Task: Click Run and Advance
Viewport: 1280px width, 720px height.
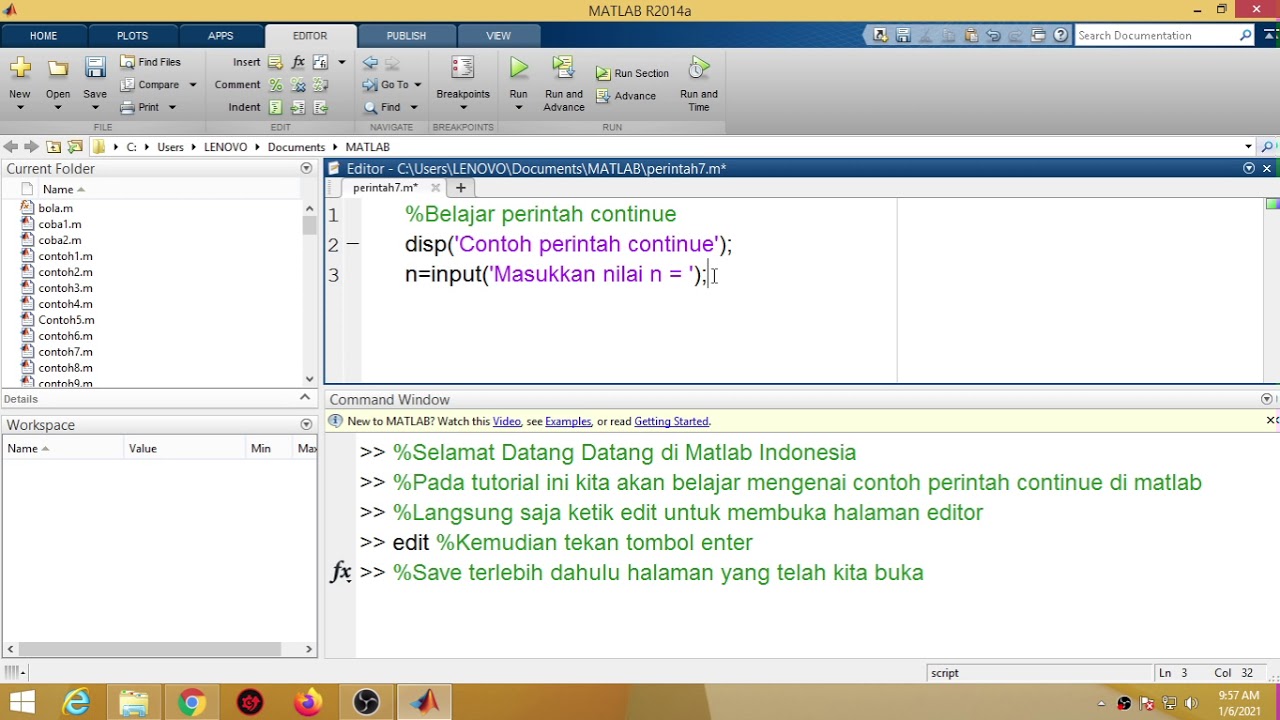Action: (x=564, y=83)
